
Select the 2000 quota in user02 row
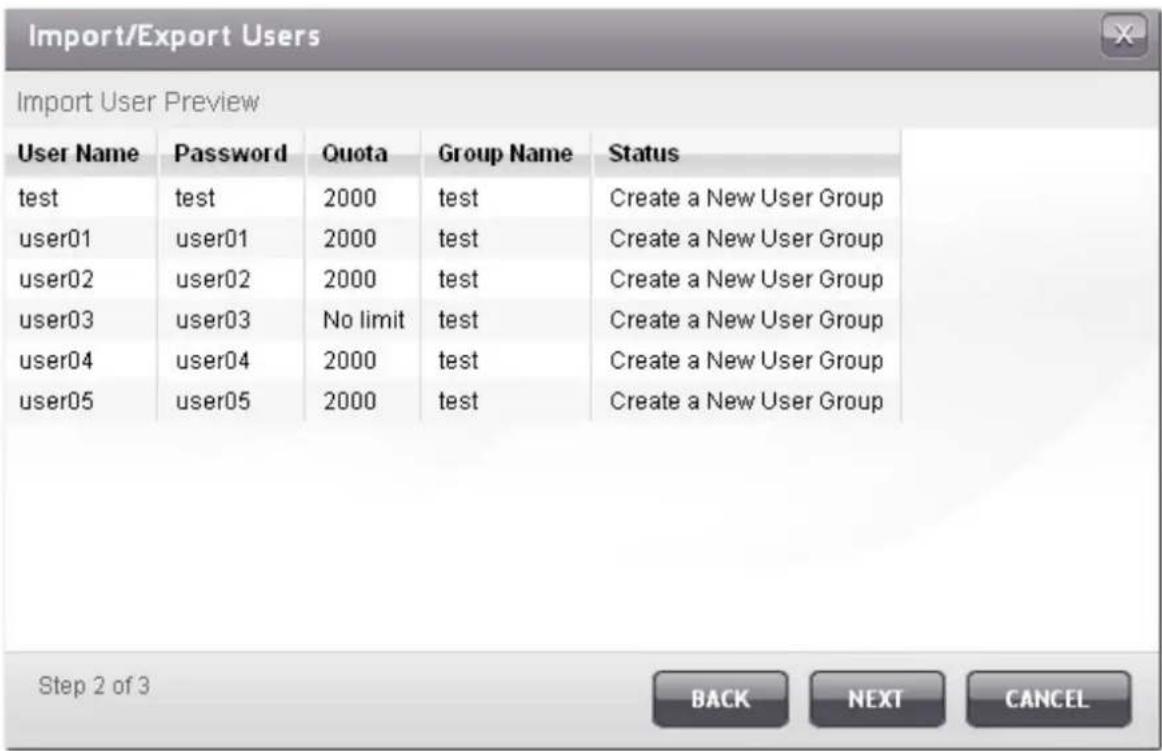[350, 279]
